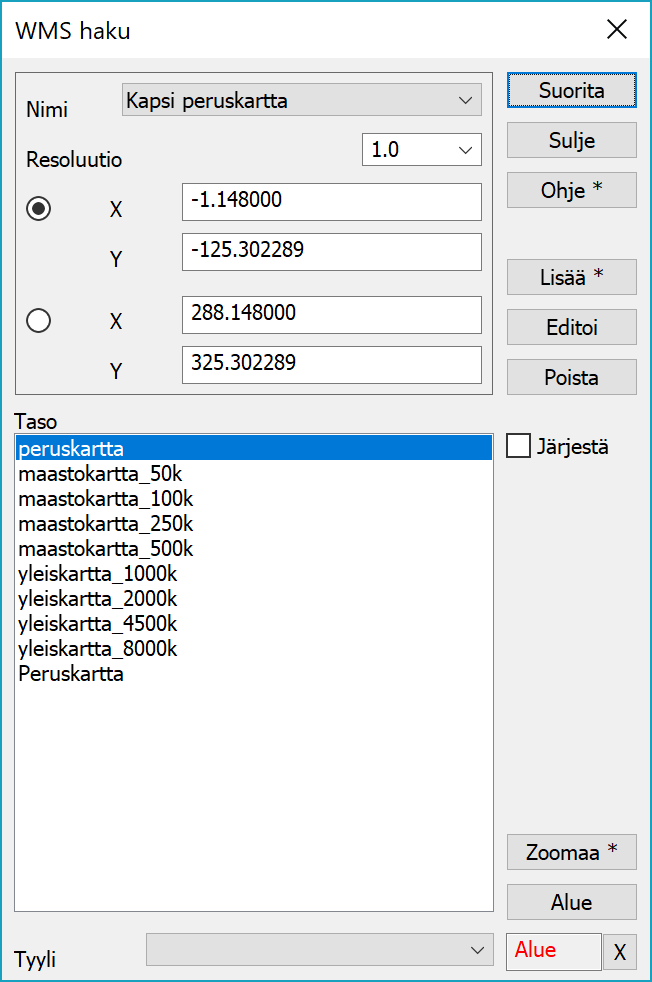This screenshot has width=652, height=982.
Task: Click the Editoi button
Action: point(571,327)
